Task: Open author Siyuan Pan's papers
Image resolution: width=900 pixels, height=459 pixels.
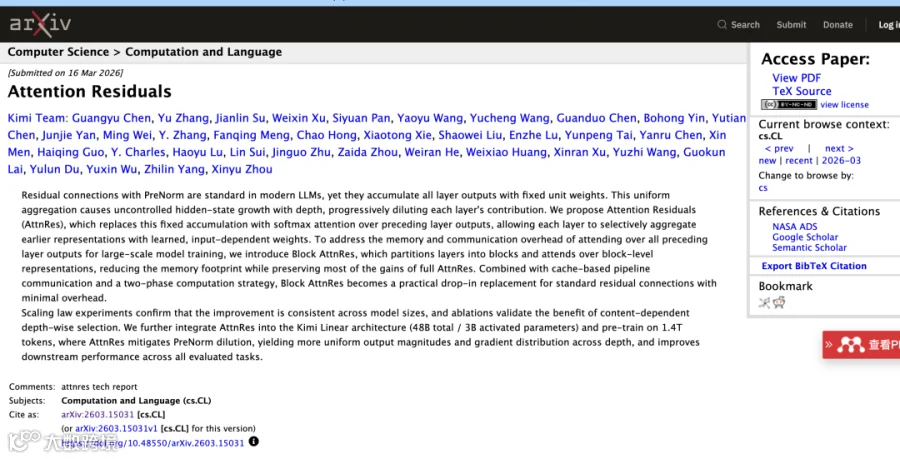Action: (x=361, y=118)
